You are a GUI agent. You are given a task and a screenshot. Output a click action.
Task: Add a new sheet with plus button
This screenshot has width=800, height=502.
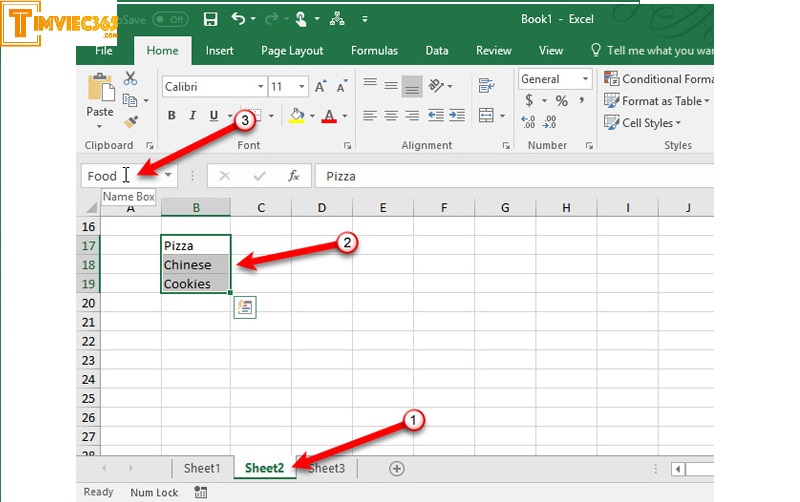[396, 468]
